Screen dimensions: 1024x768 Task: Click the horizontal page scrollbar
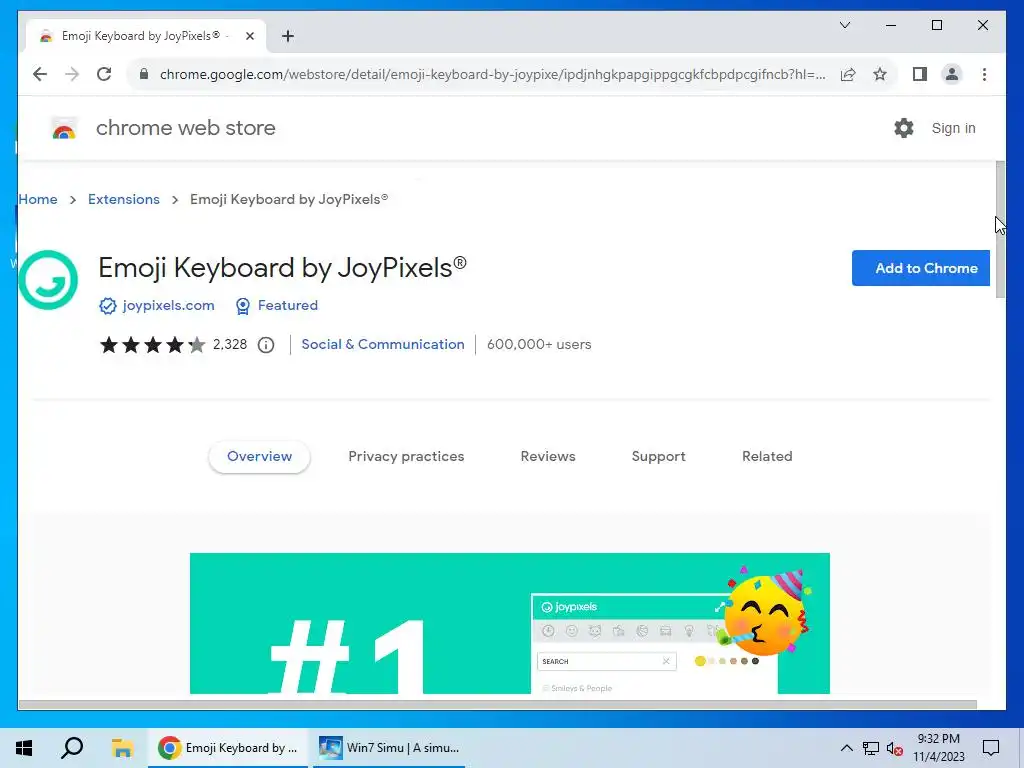(498, 705)
